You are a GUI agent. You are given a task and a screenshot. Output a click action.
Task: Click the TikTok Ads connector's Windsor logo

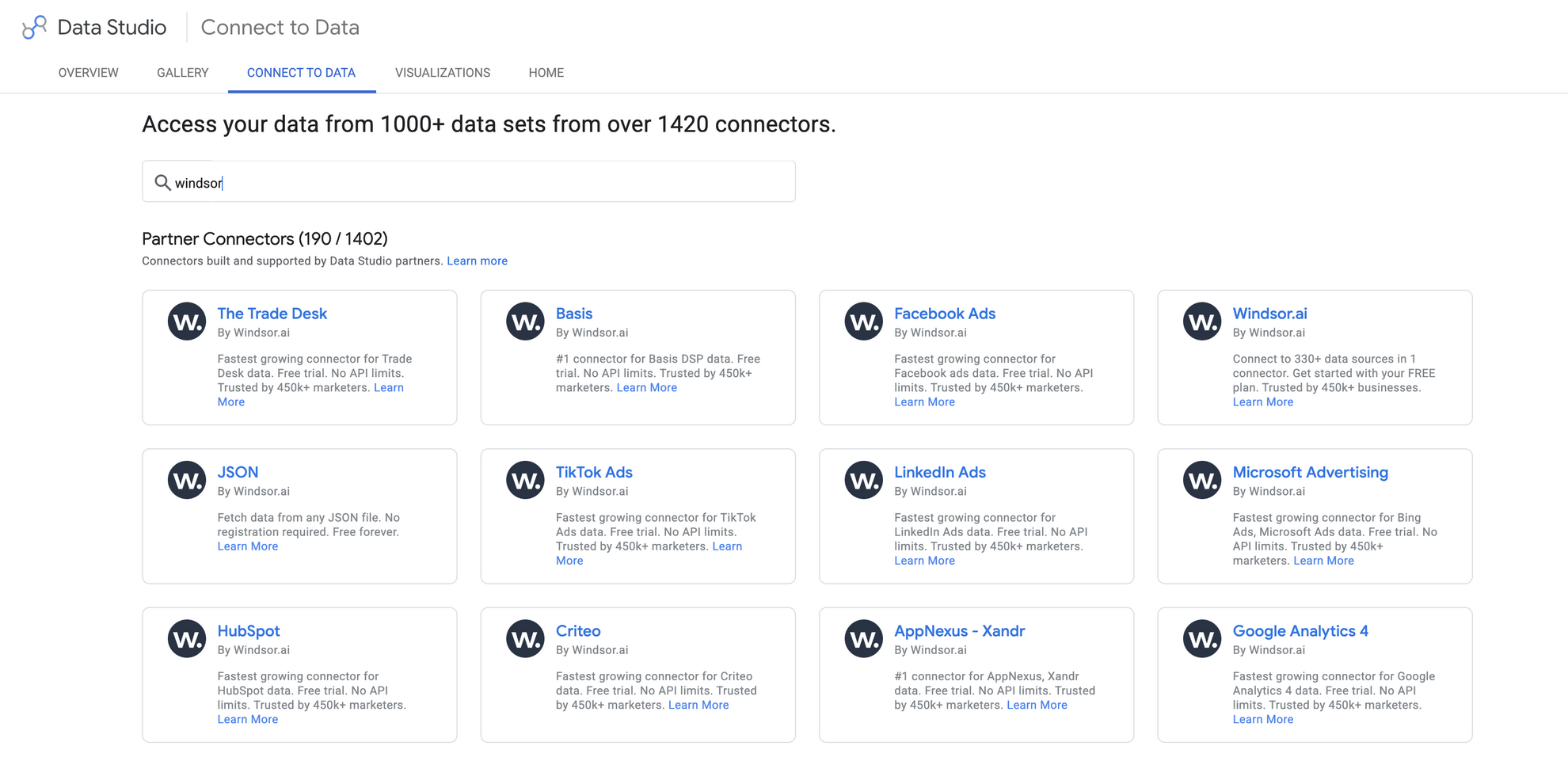click(x=525, y=480)
